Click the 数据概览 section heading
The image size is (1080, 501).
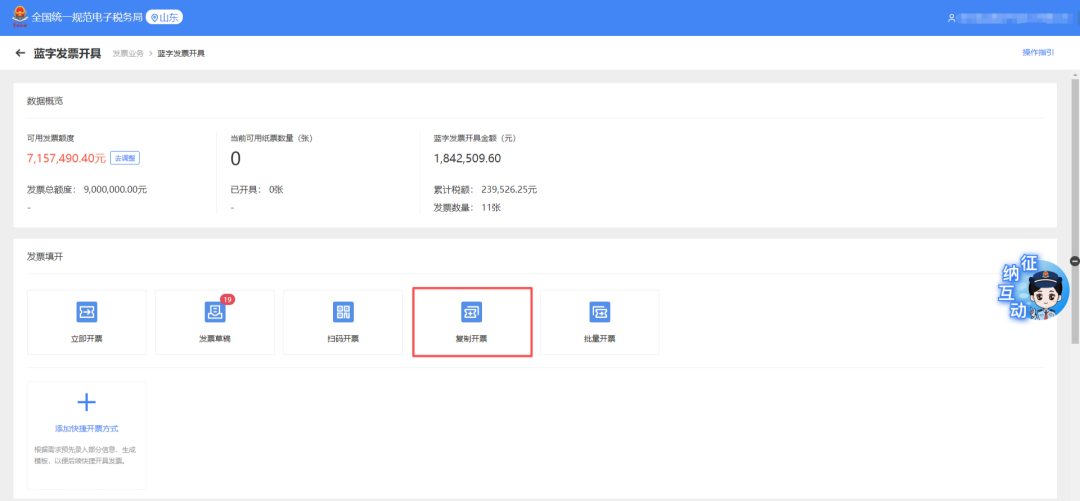click(45, 101)
